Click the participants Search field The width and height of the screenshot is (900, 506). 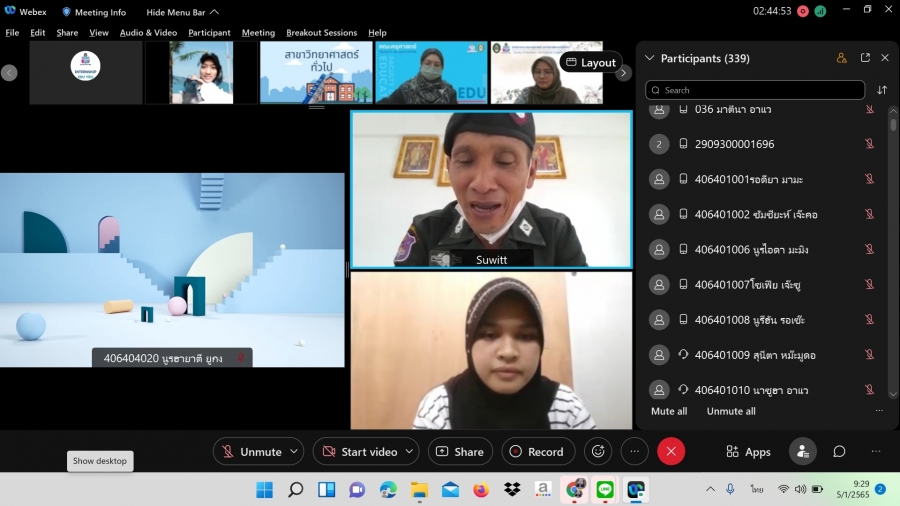click(x=755, y=90)
